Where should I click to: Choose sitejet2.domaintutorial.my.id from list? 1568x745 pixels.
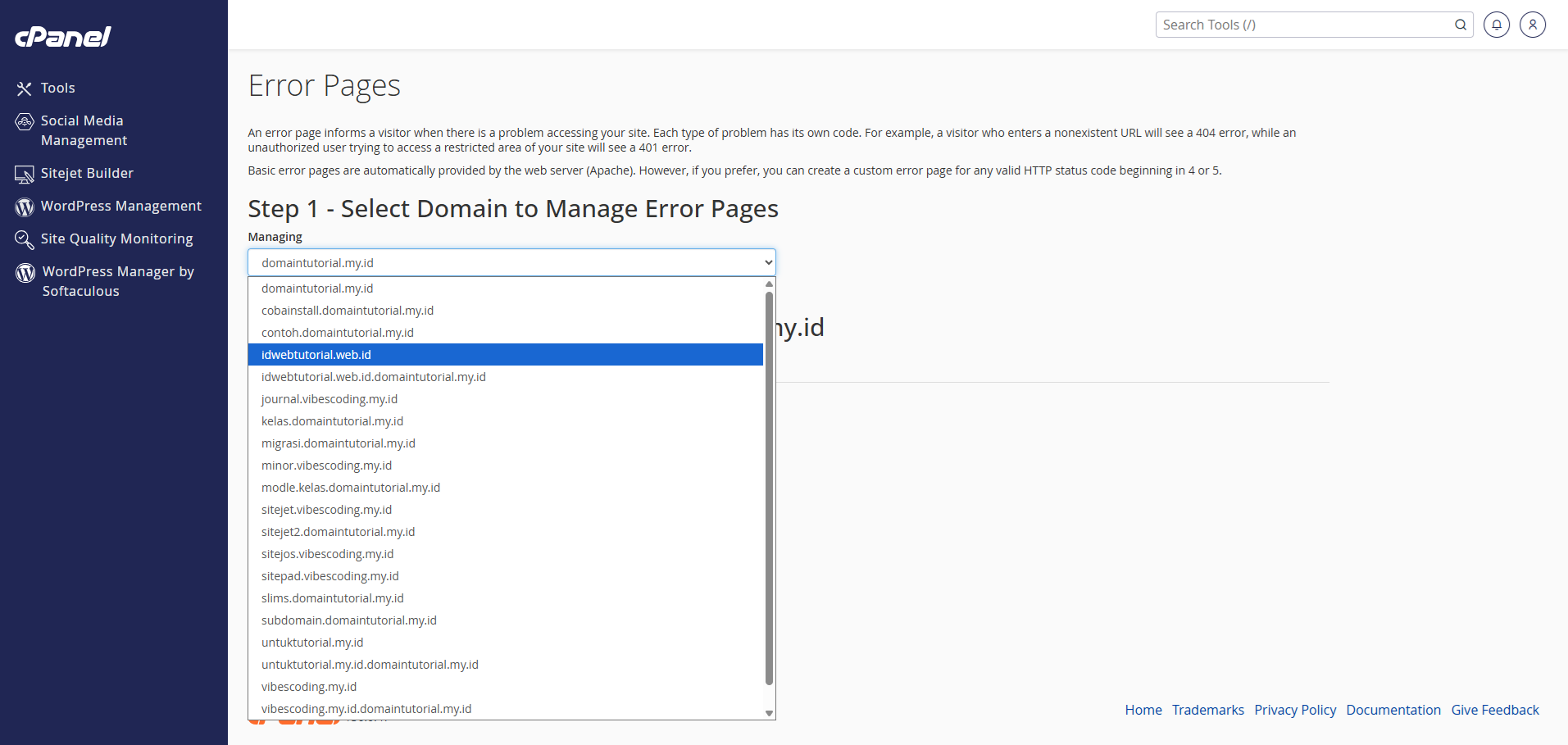506,532
